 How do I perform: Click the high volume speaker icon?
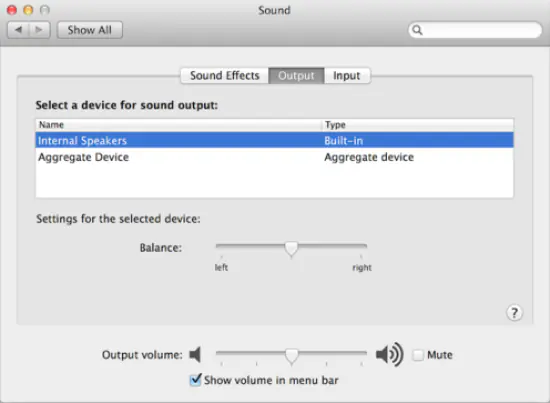point(389,355)
